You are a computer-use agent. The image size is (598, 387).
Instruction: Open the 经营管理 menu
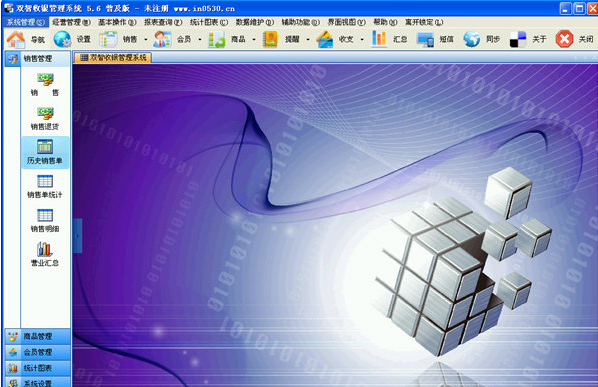71,22
